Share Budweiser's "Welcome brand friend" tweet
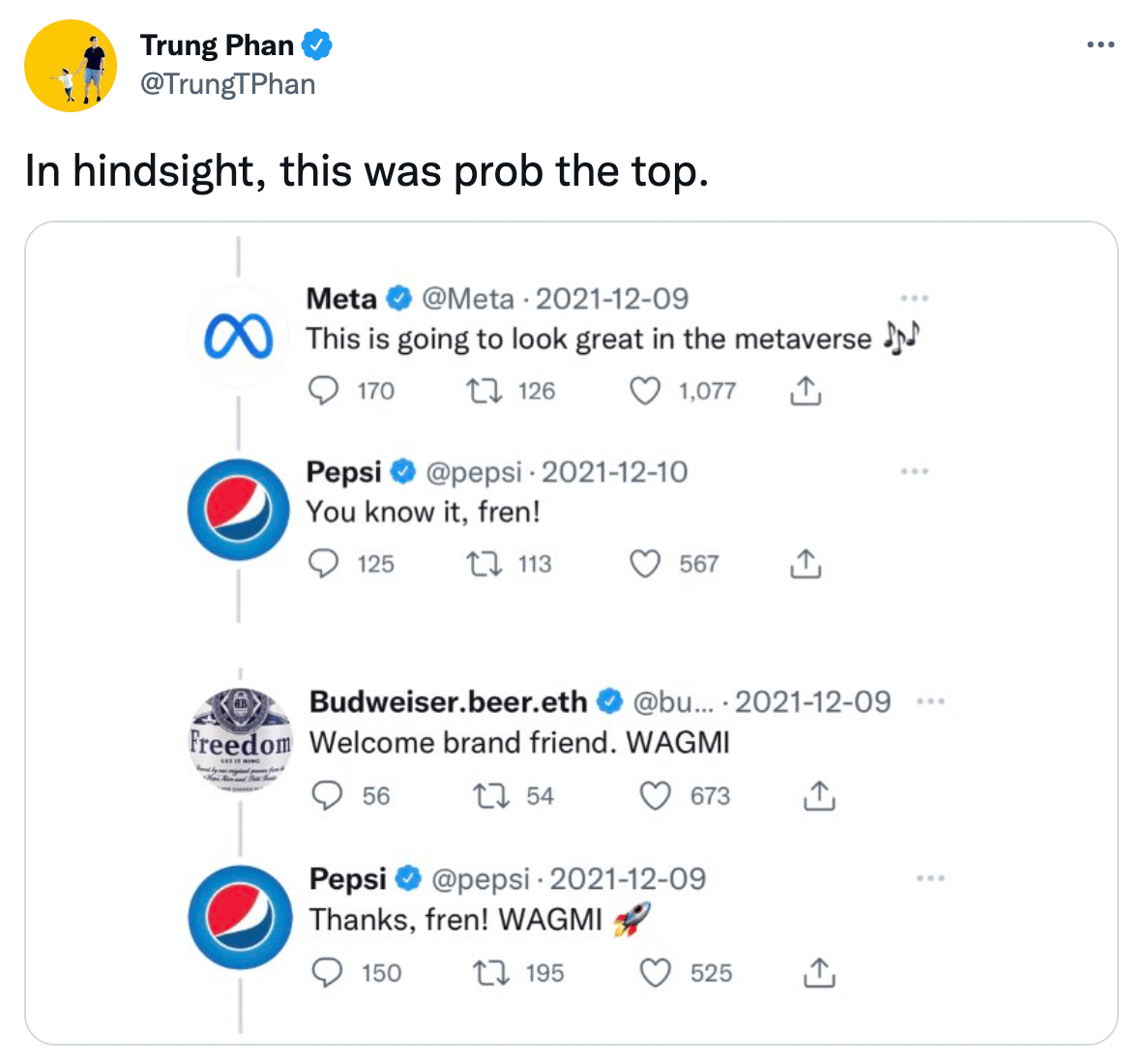The height and width of the screenshot is (1064, 1145). (x=818, y=796)
